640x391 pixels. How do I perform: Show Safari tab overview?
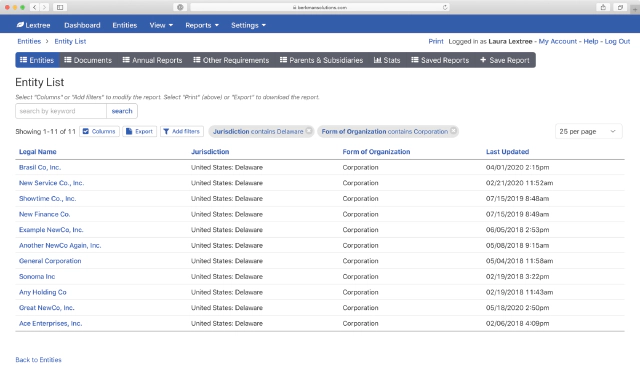[620, 7]
